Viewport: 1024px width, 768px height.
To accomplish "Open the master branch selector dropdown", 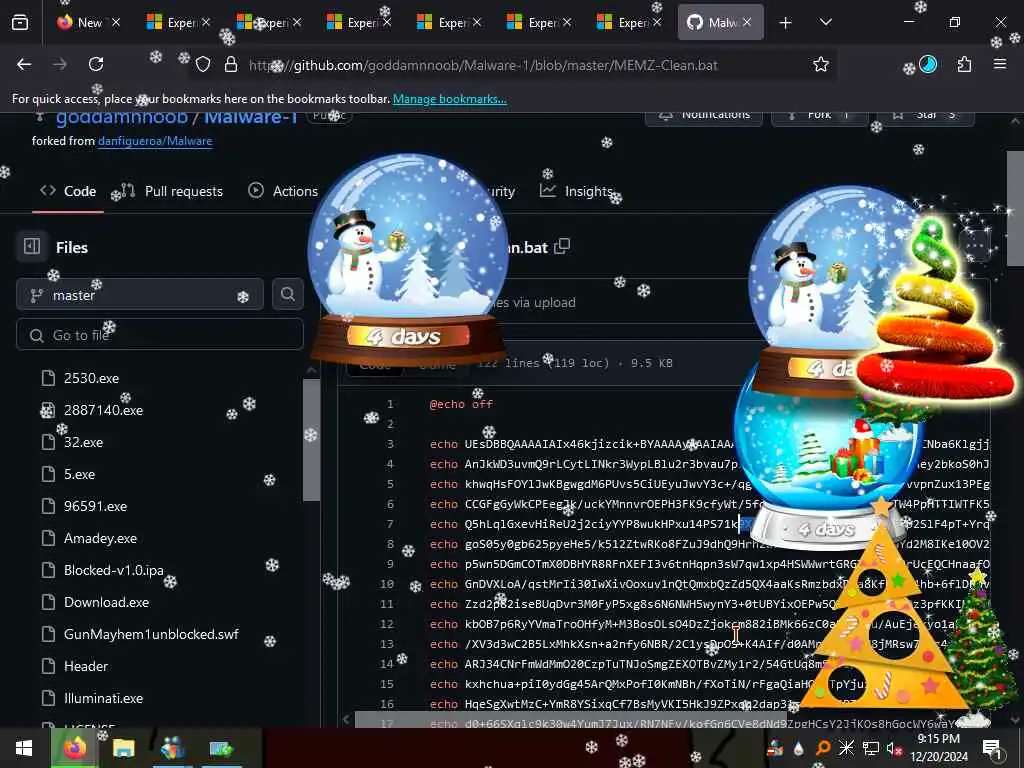I will [140, 295].
